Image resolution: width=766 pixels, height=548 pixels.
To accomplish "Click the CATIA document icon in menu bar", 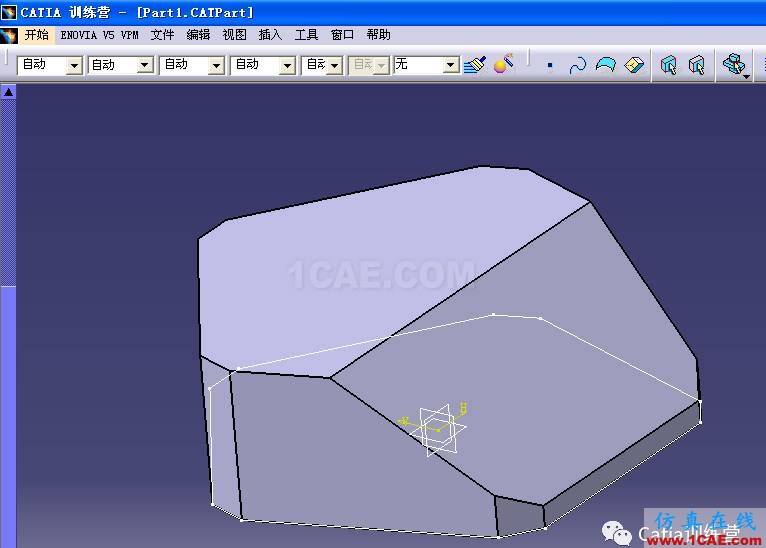I will point(9,35).
